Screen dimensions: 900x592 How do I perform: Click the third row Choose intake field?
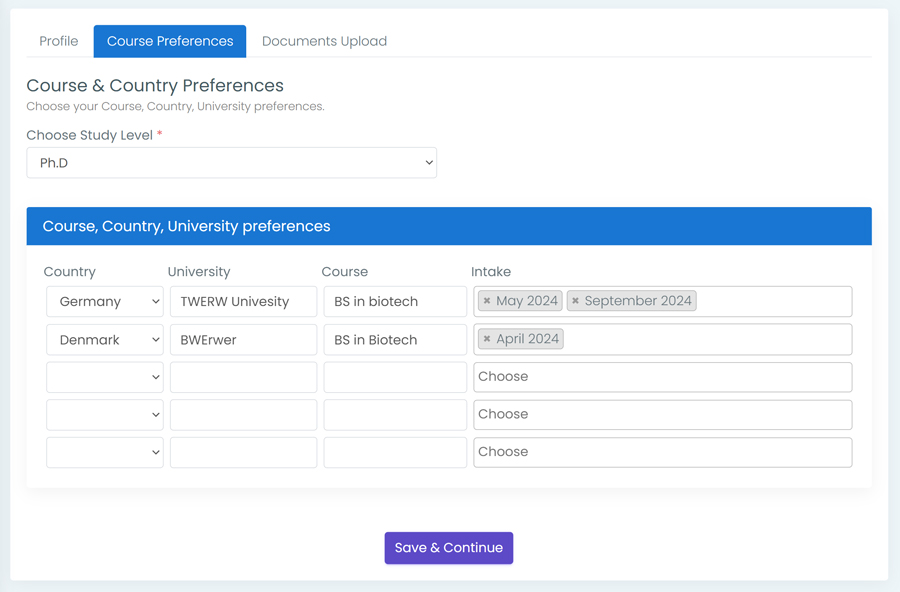point(662,377)
